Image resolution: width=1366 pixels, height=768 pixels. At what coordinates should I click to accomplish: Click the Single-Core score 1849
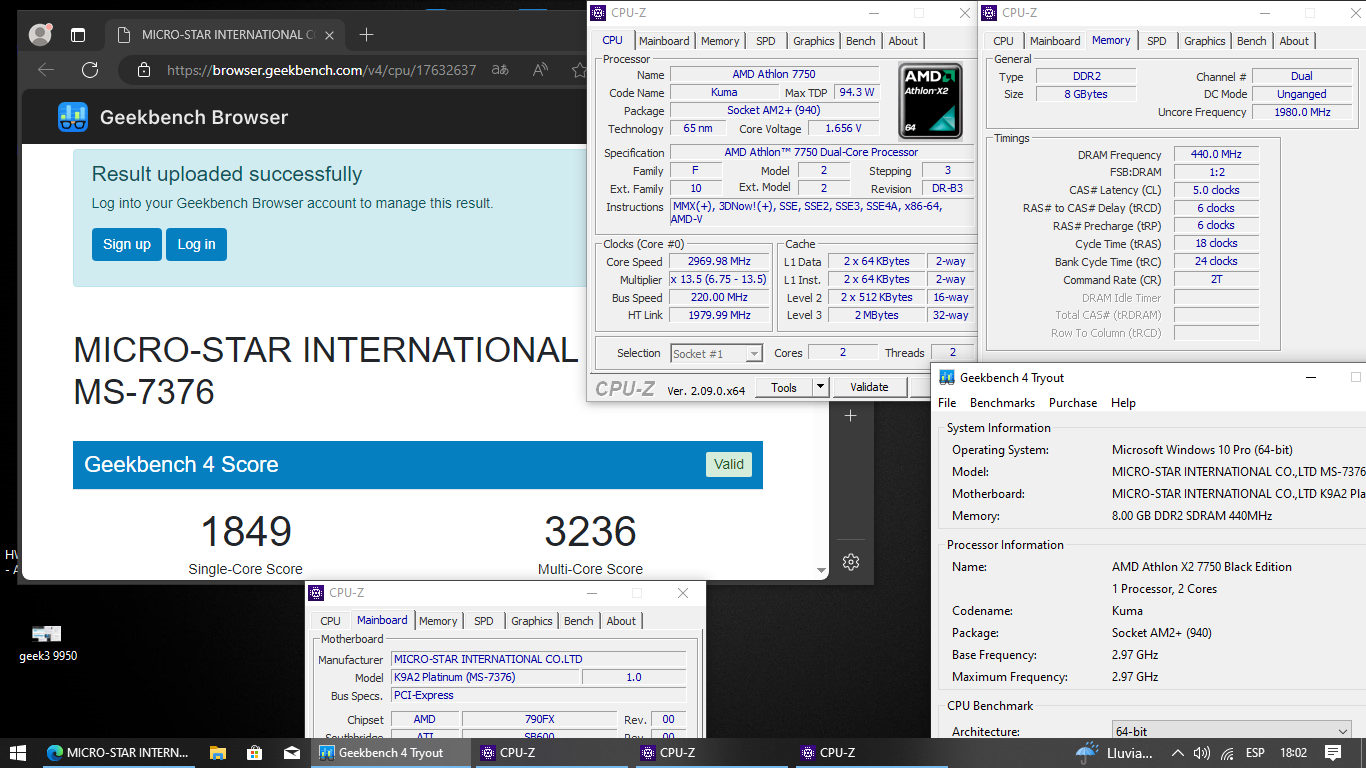click(x=246, y=531)
